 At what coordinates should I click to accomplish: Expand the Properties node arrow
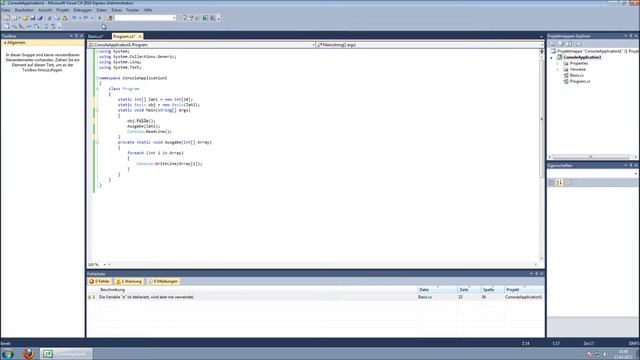coord(558,64)
